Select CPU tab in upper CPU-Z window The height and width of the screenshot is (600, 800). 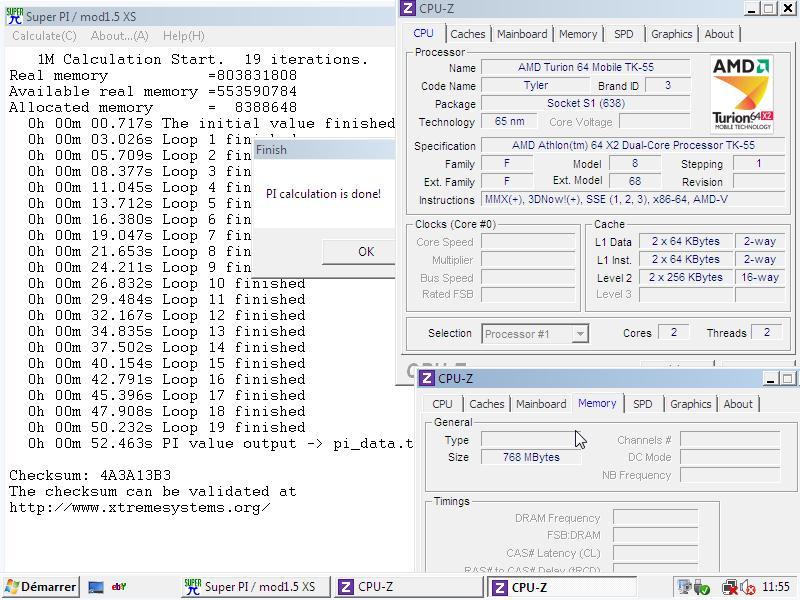point(423,33)
